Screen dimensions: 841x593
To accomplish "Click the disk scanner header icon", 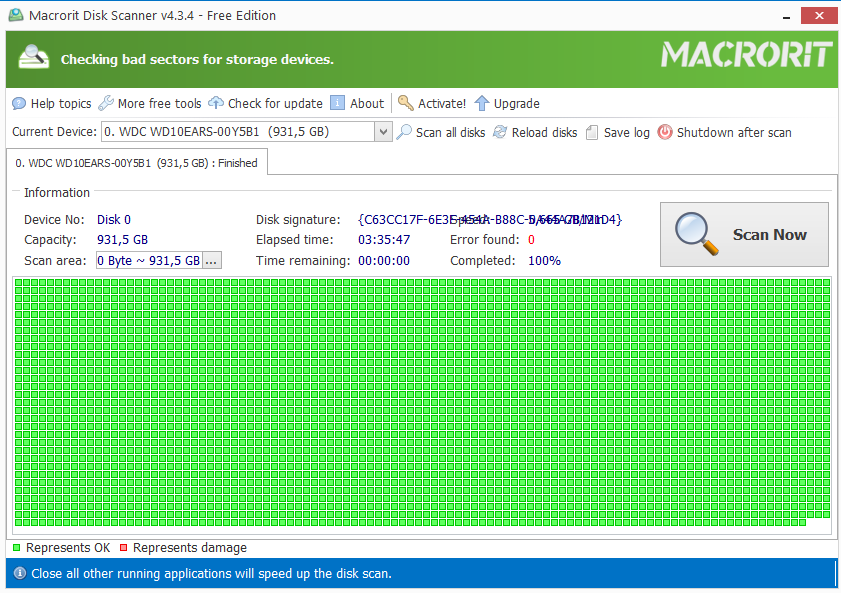I will 33,58.
